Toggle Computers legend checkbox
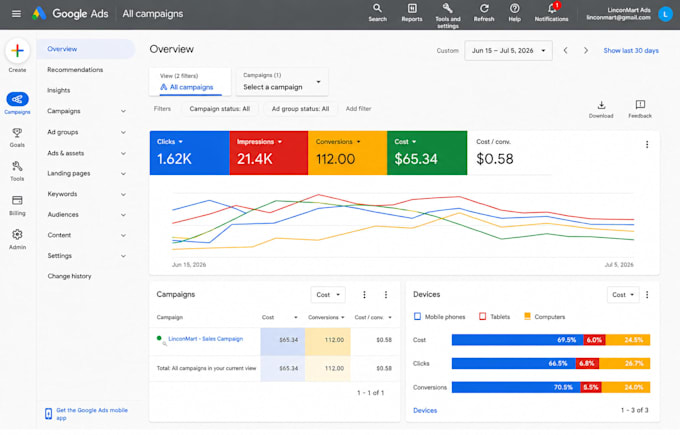This screenshot has width=680, height=435. point(527,316)
